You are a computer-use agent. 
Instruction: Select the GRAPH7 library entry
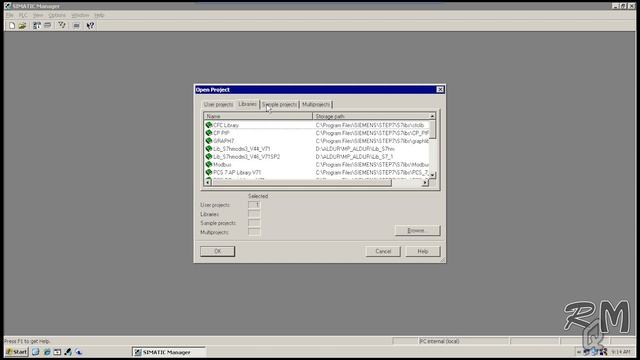tap(316, 141)
